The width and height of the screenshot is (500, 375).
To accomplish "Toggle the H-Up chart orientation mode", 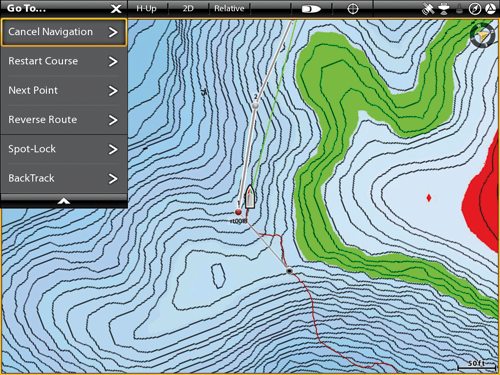I will (146, 9).
